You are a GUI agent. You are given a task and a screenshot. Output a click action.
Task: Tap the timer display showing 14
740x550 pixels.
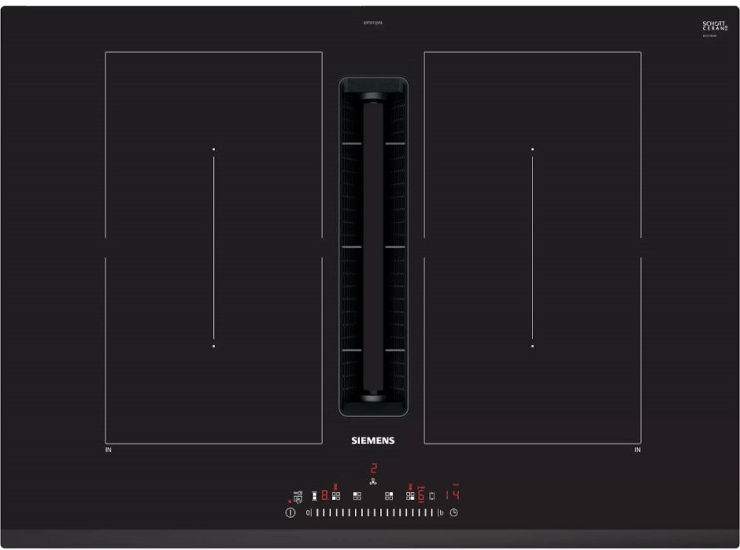[x=452, y=495]
